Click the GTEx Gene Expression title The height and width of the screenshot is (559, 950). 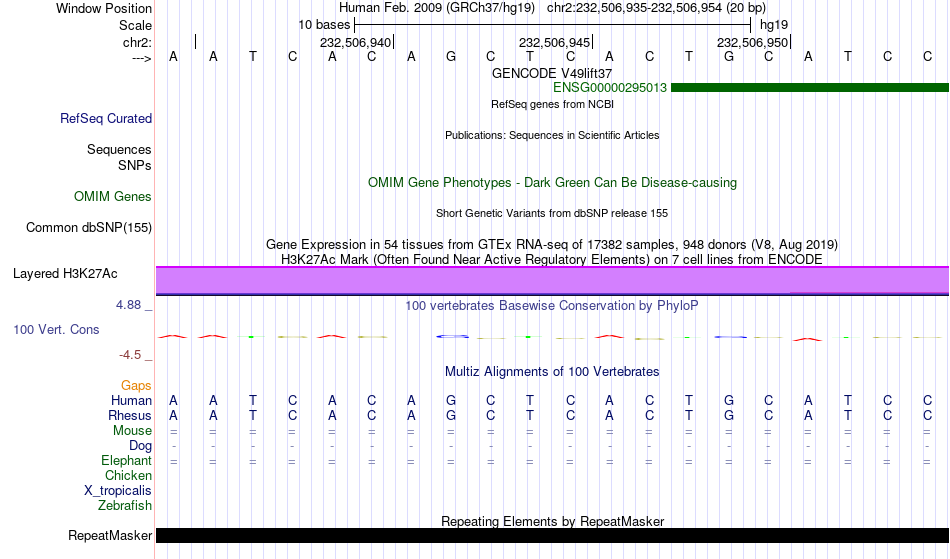click(552, 245)
